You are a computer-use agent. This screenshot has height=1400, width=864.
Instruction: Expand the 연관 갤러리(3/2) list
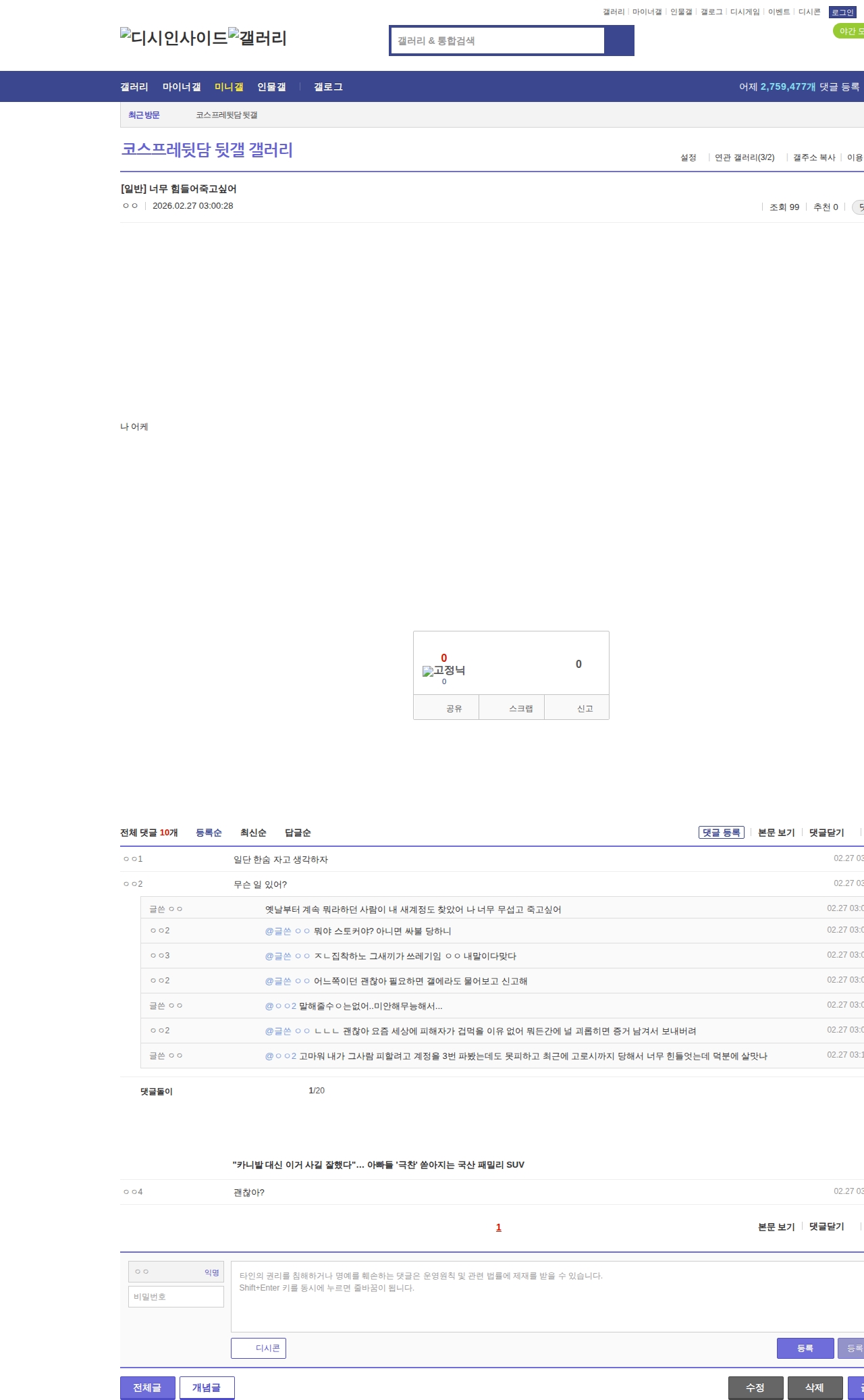click(744, 157)
